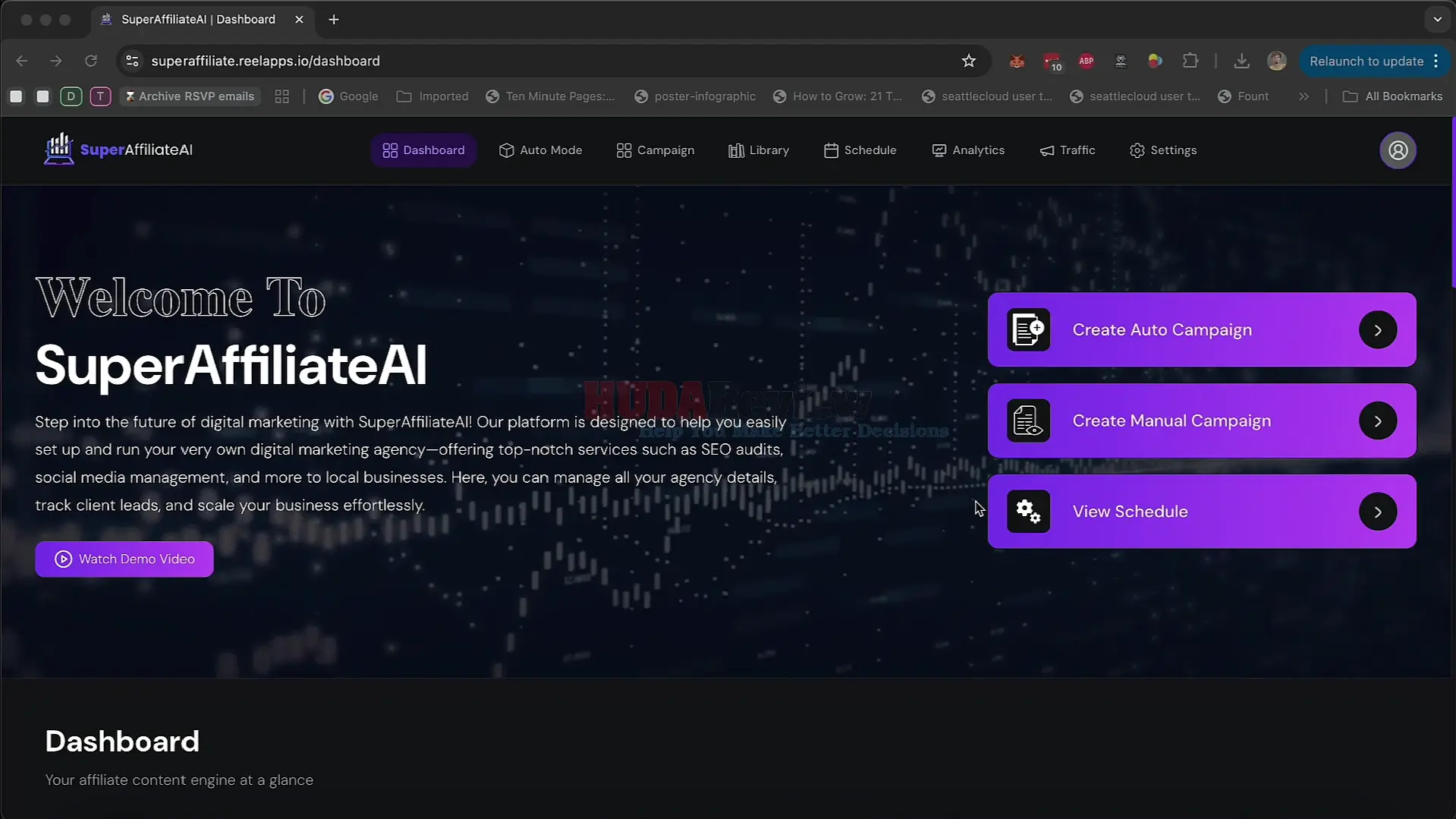Click the View Schedule button
1456x819 pixels.
pos(1202,512)
